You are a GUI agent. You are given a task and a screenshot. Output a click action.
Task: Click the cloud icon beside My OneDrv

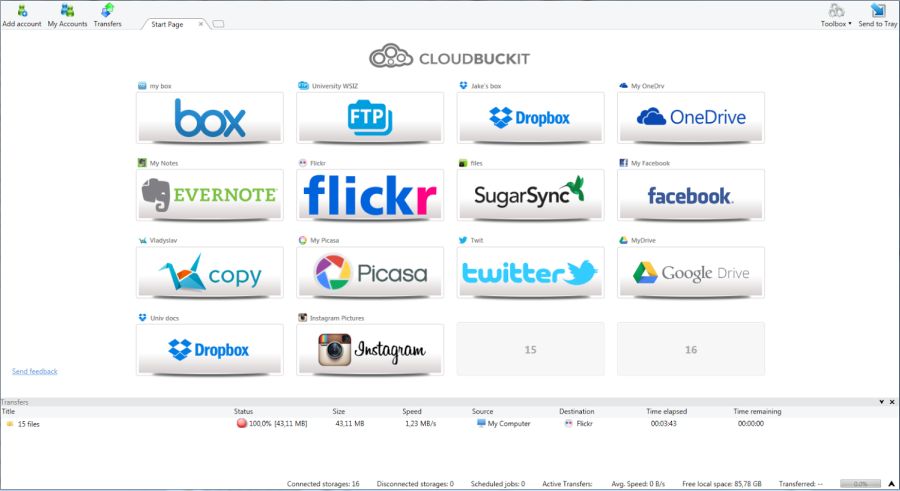tap(623, 86)
